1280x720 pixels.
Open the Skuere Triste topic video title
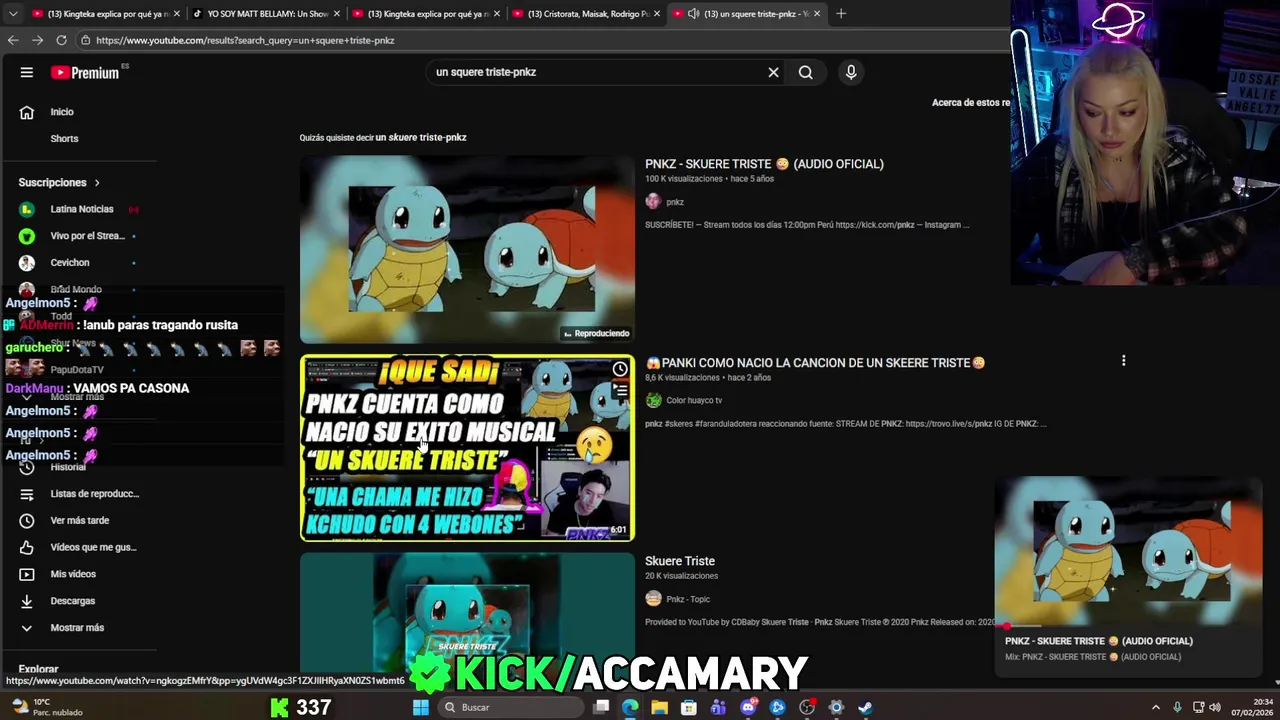point(680,561)
